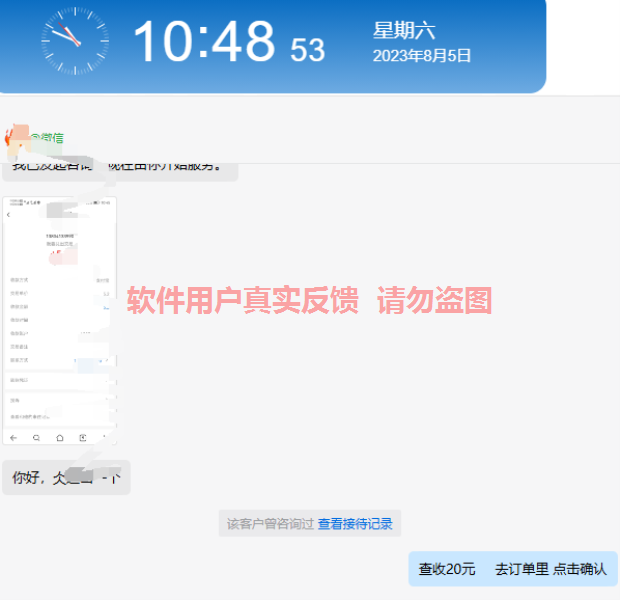The width and height of the screenshot is (620, 600).
Task: Open the phone screenshot image in chat
Action: click(x=59, y=320)
